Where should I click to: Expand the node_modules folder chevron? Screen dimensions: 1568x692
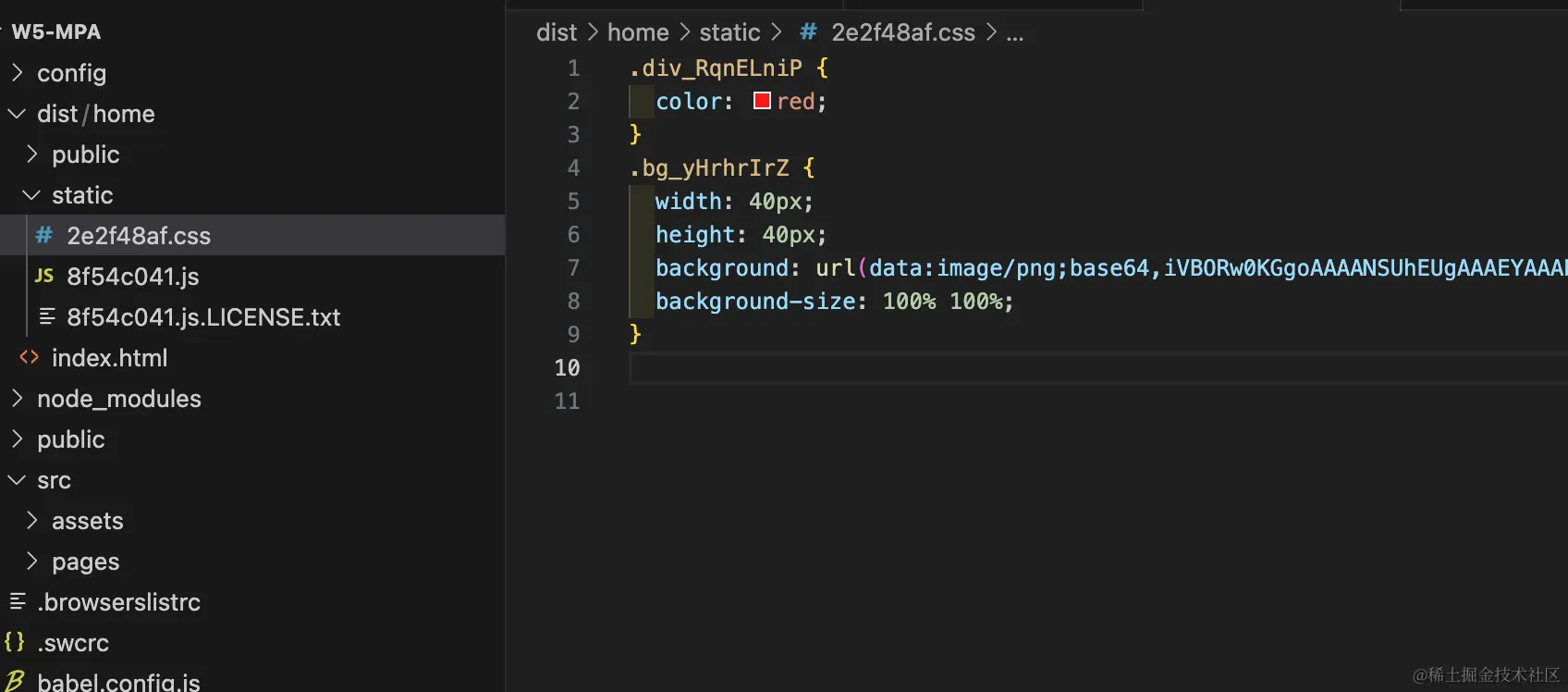point(17,398)
